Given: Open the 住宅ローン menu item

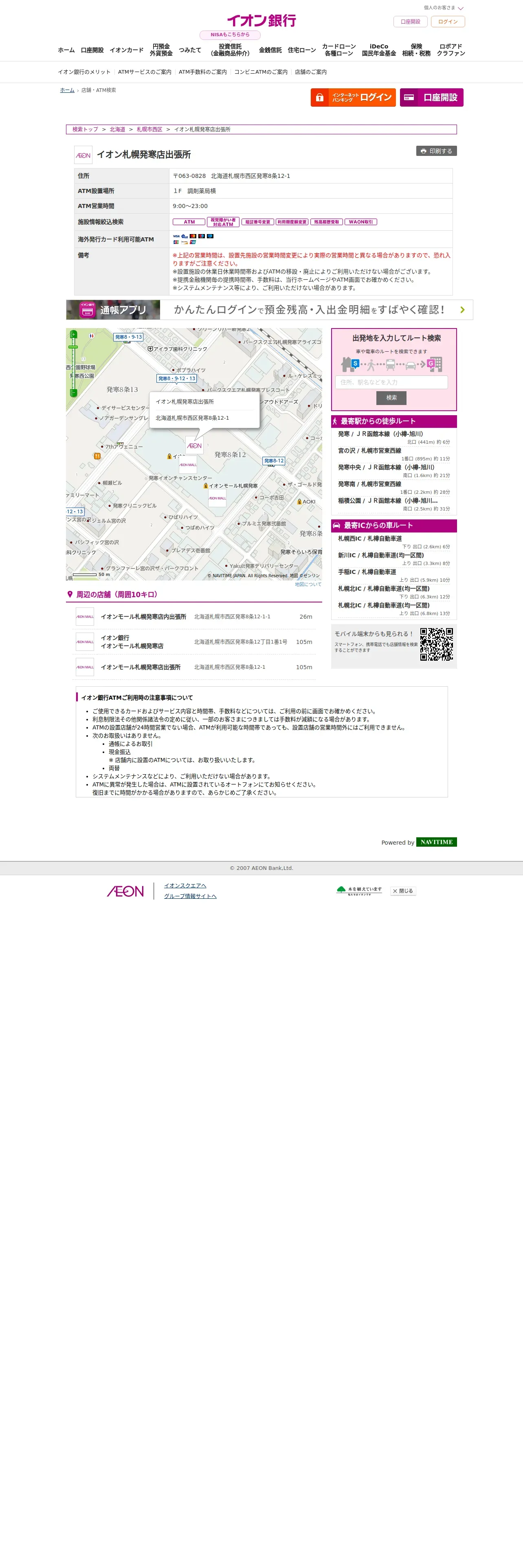Looking at the screenshot, I should click(x=302, y=50).
